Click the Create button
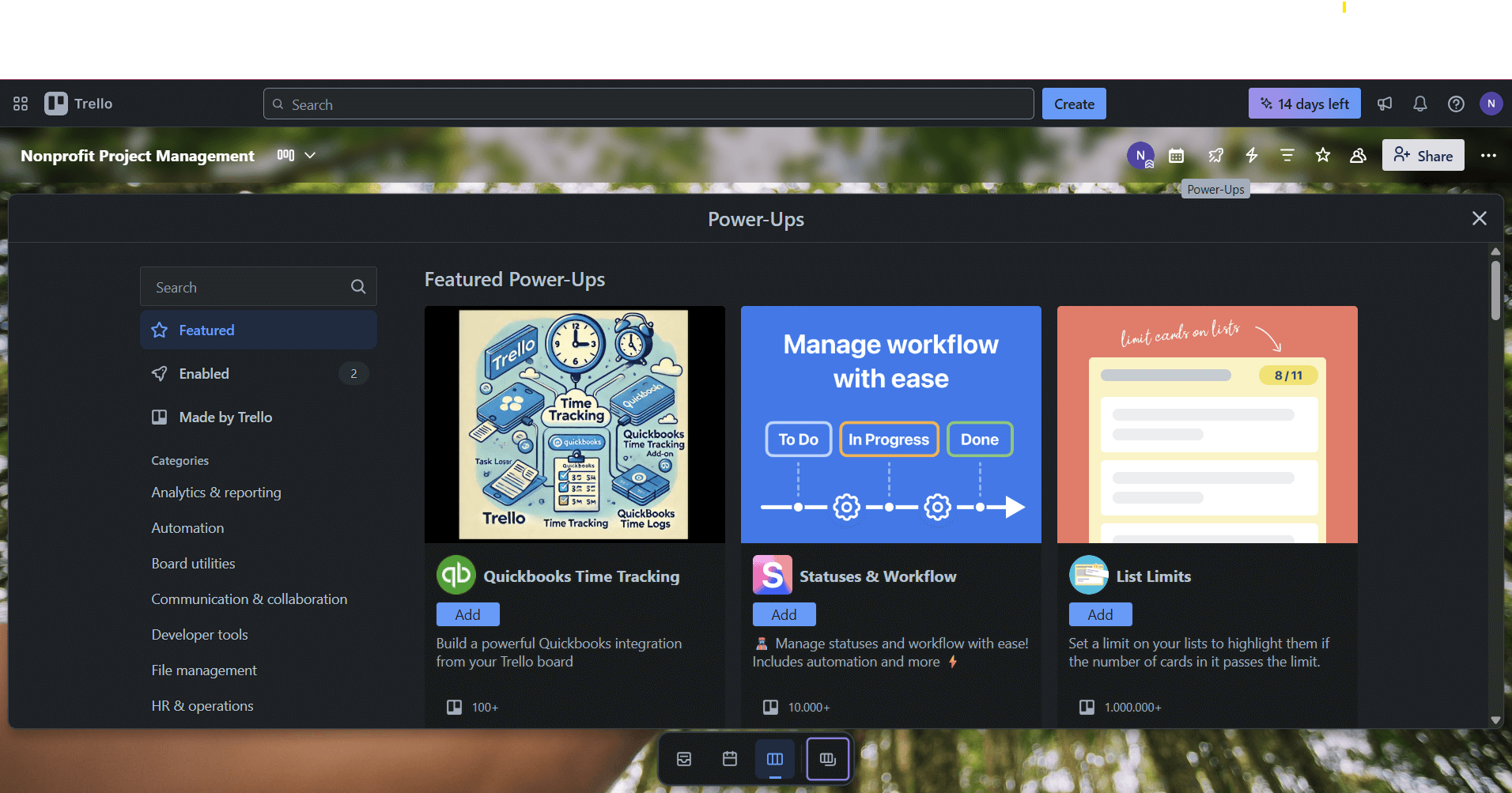 point(1074,104)
